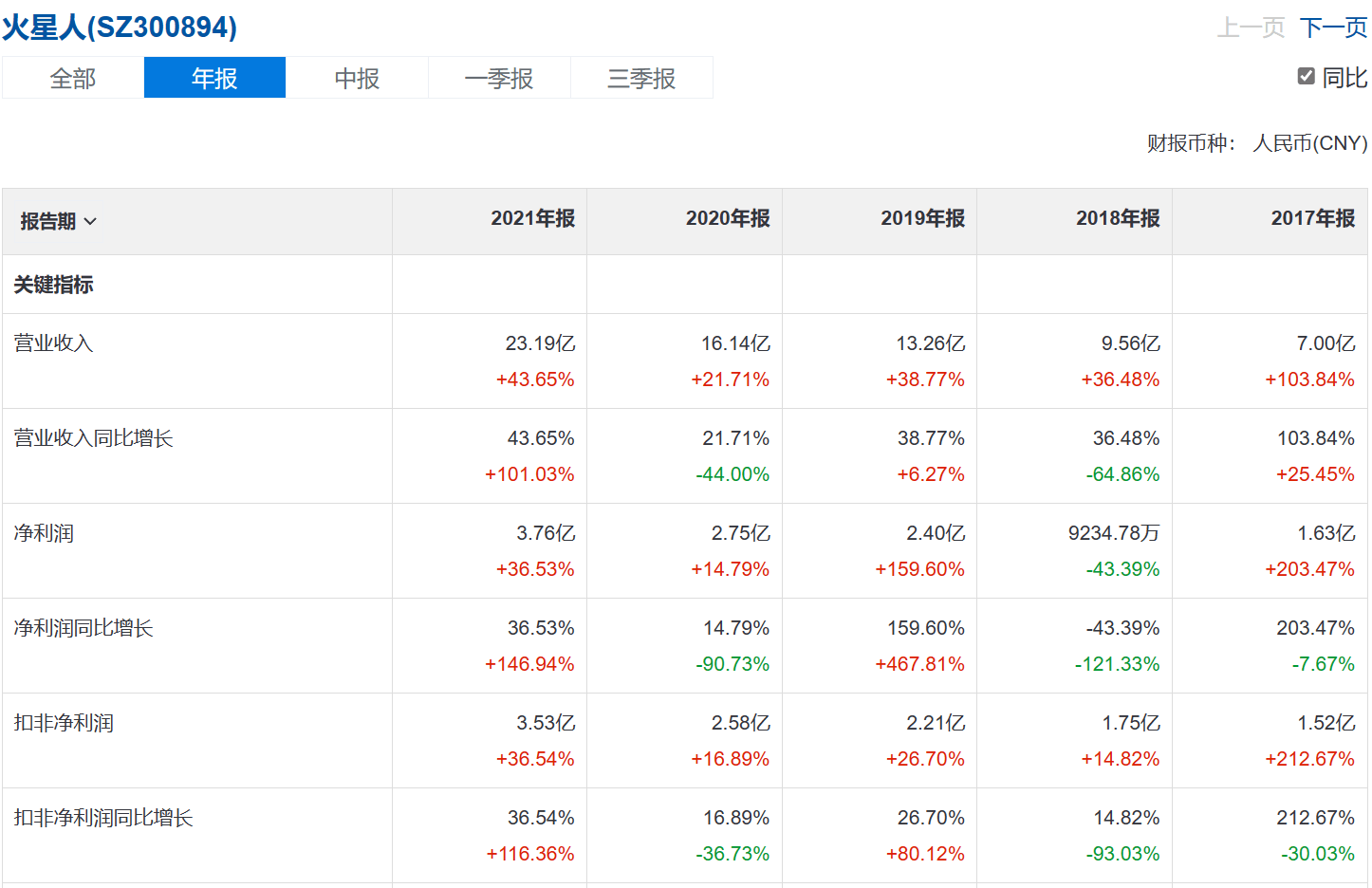
Task: Select the 年报 tab
Action: (x=214, y=78)
